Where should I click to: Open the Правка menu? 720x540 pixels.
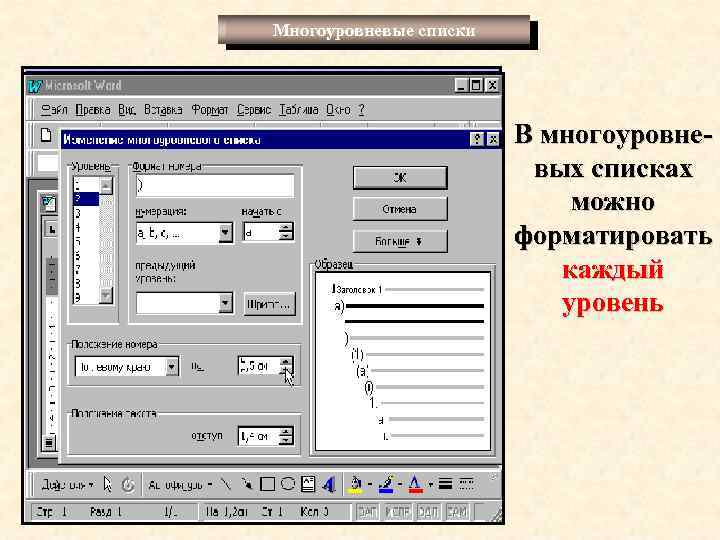coord(93,110)
